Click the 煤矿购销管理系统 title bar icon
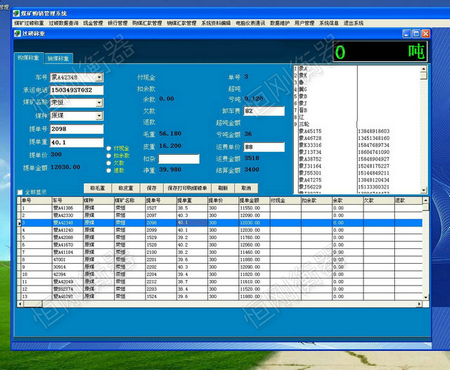 (16, 13)
